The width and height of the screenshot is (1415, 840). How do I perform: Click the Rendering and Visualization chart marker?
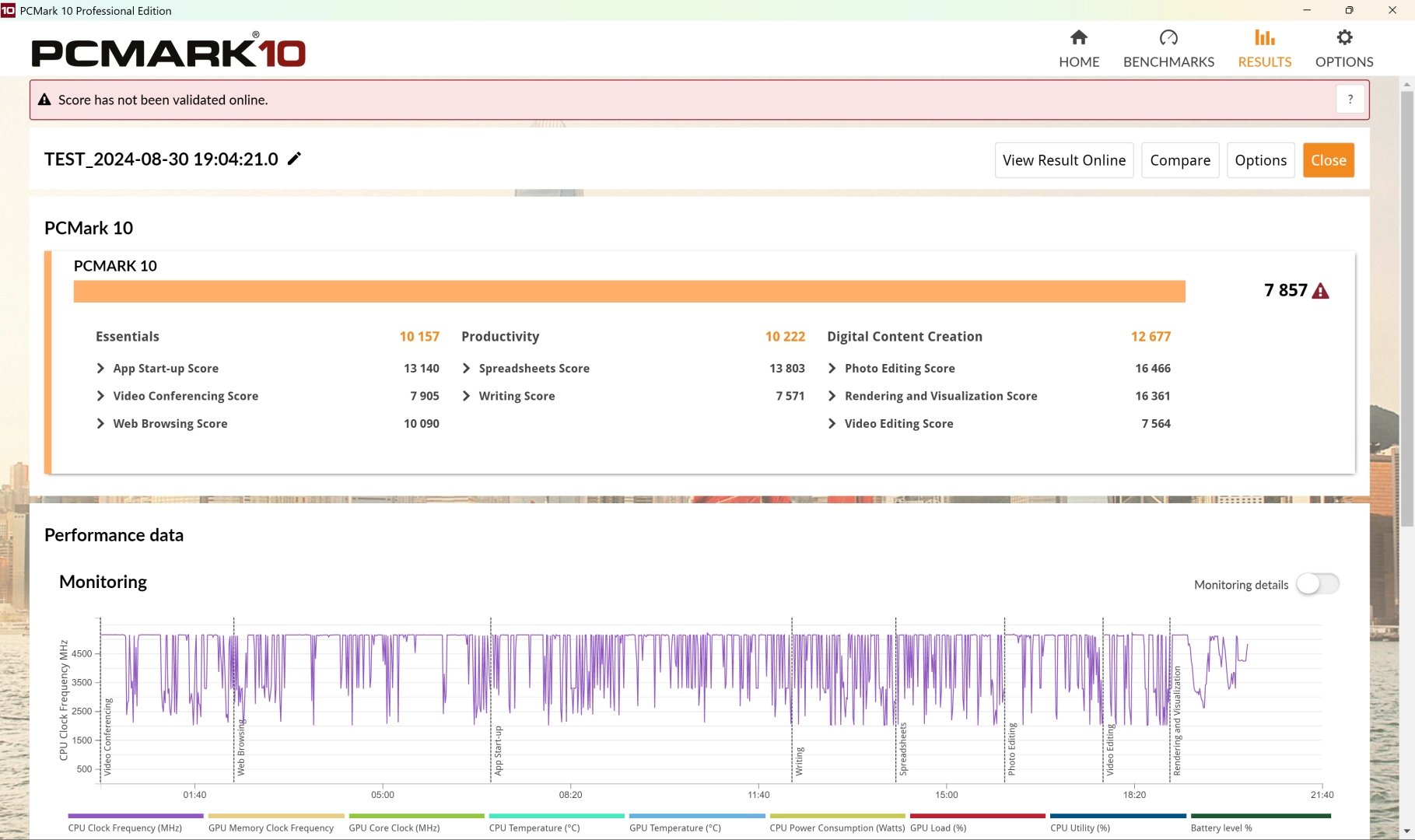pos(1177,721)
